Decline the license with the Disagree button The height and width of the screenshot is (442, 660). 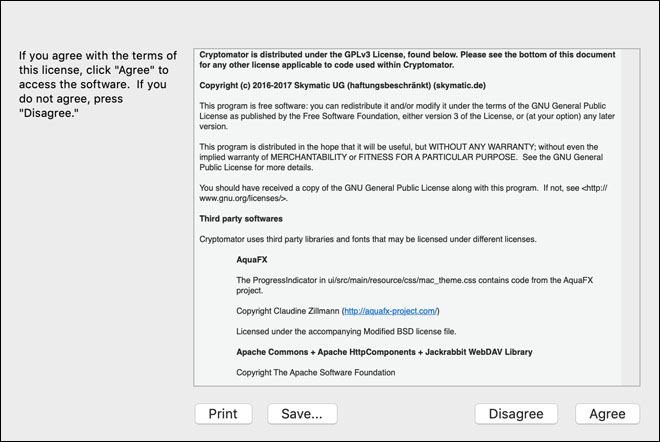(x=516, y=414)
